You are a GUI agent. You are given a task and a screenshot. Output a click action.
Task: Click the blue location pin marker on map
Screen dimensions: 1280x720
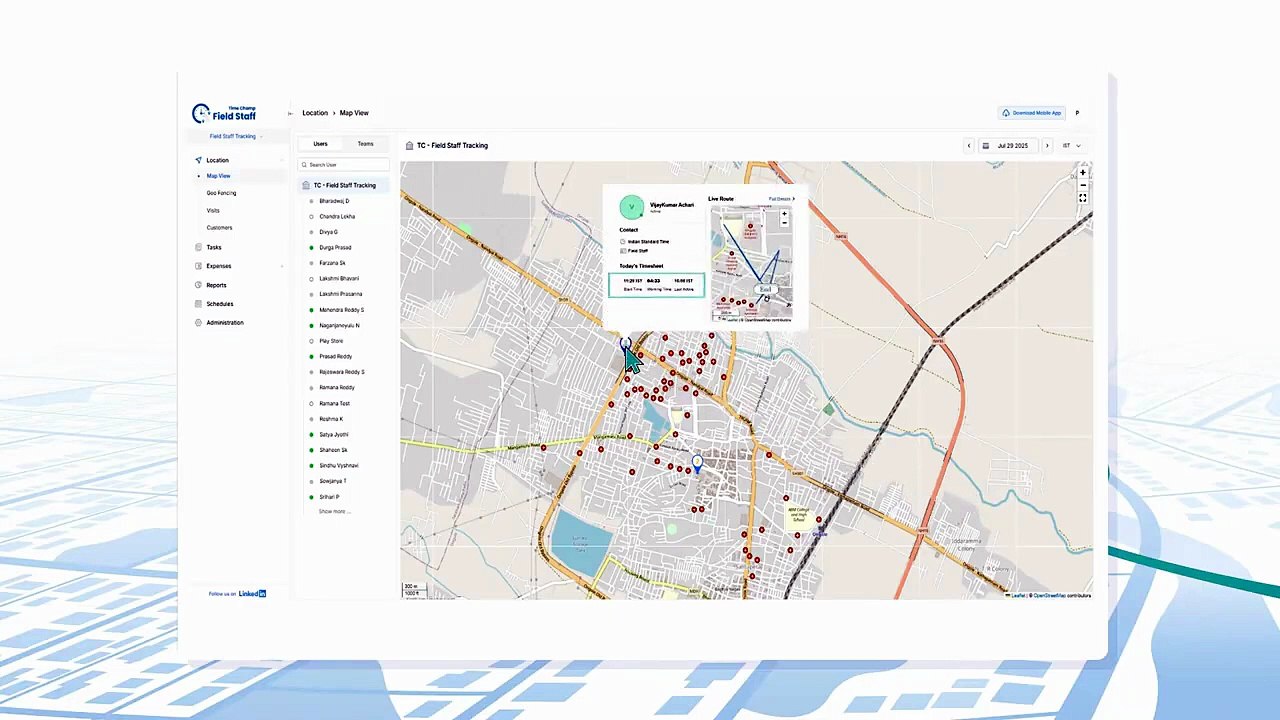(697, 464)
